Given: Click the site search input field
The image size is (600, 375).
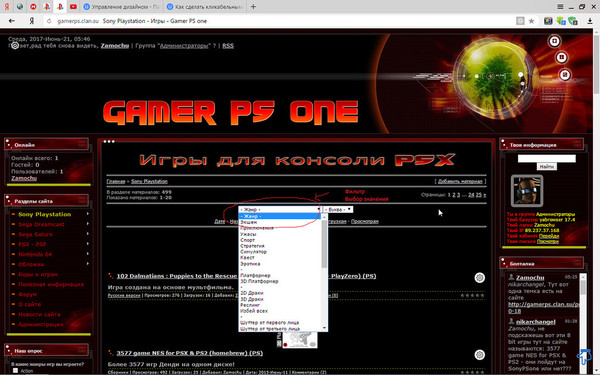Looking at the screenshot, I should tap(546, 158).
